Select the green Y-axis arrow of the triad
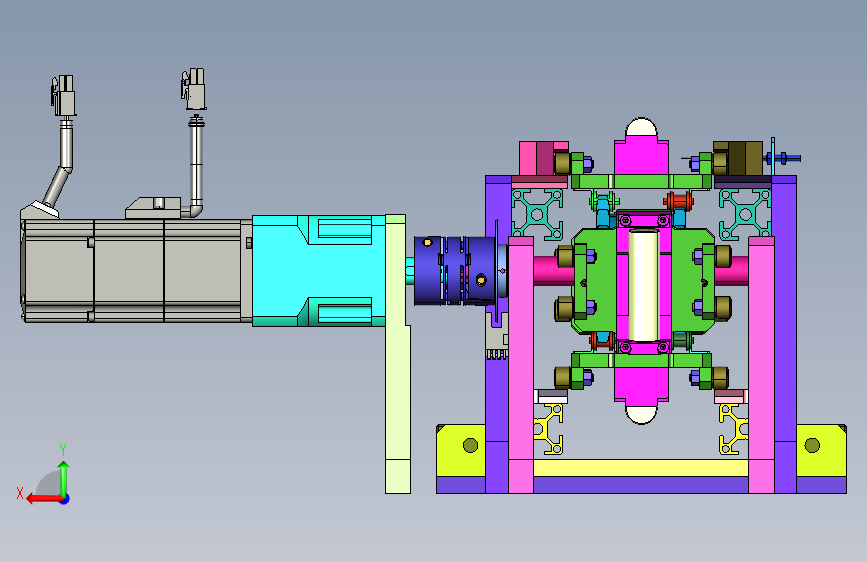Viewport: 867px width, 562px height. click(64, 478)
